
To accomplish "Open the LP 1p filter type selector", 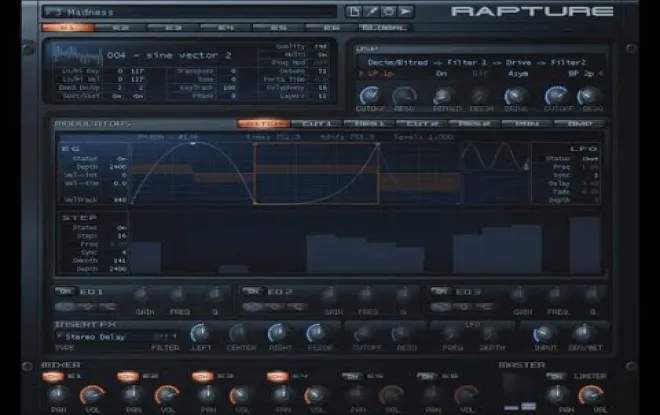I will [381, 73].
